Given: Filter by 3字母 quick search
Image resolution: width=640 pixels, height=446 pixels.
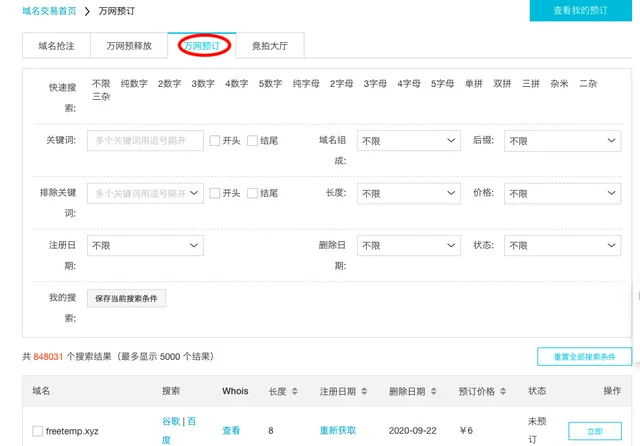Looking at the screenshot, I should pos(375,84).
